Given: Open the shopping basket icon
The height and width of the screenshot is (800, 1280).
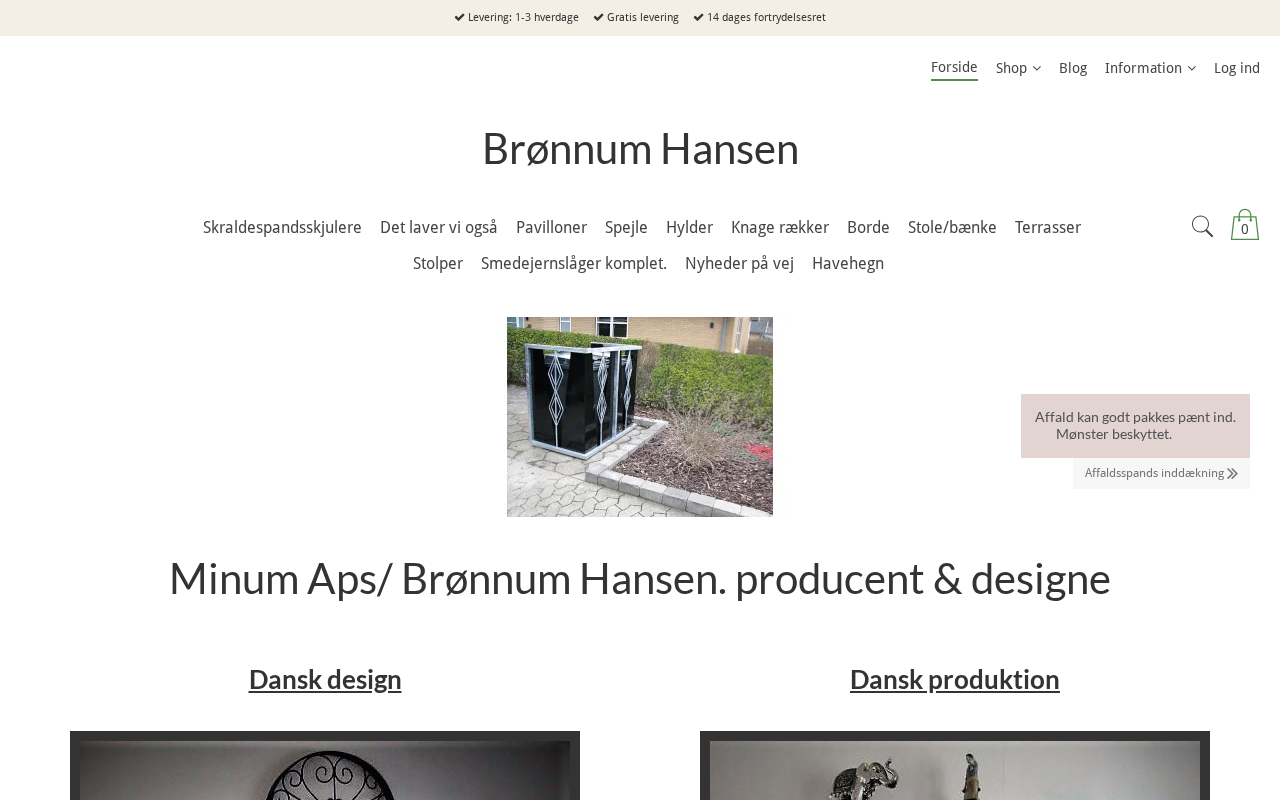Looking at the screenshot, I should (x=1245, y=225).
